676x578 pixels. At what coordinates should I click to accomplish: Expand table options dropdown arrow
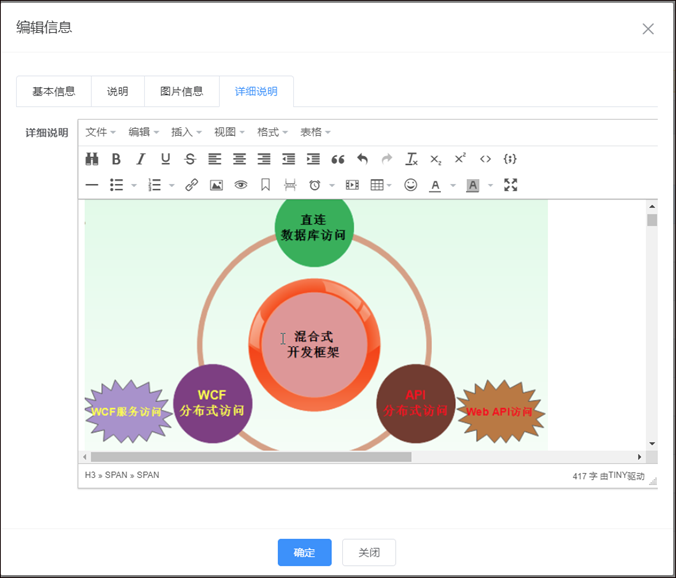pos(389,186)
